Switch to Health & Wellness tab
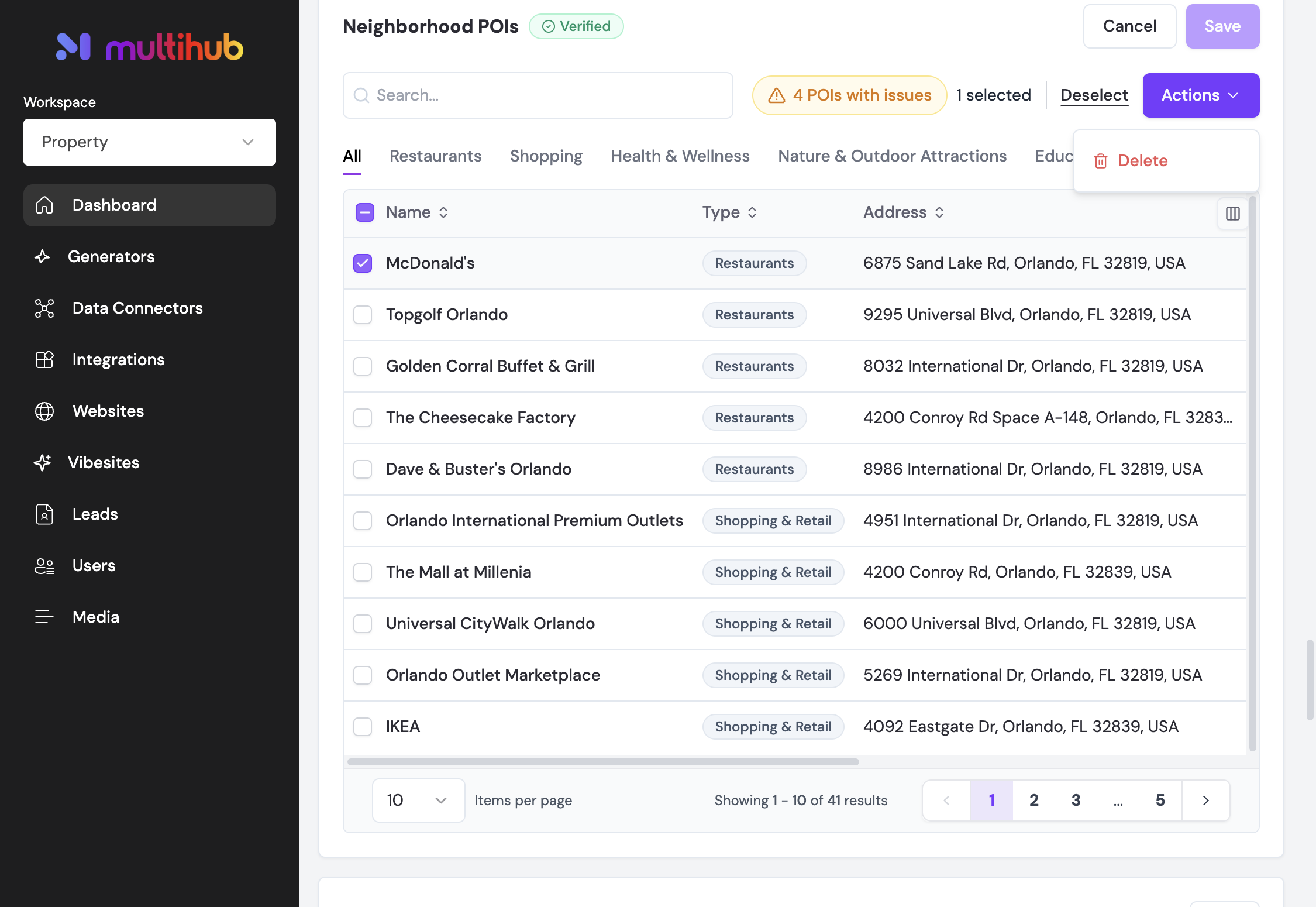1316x907 pixels. coord(680,156)
